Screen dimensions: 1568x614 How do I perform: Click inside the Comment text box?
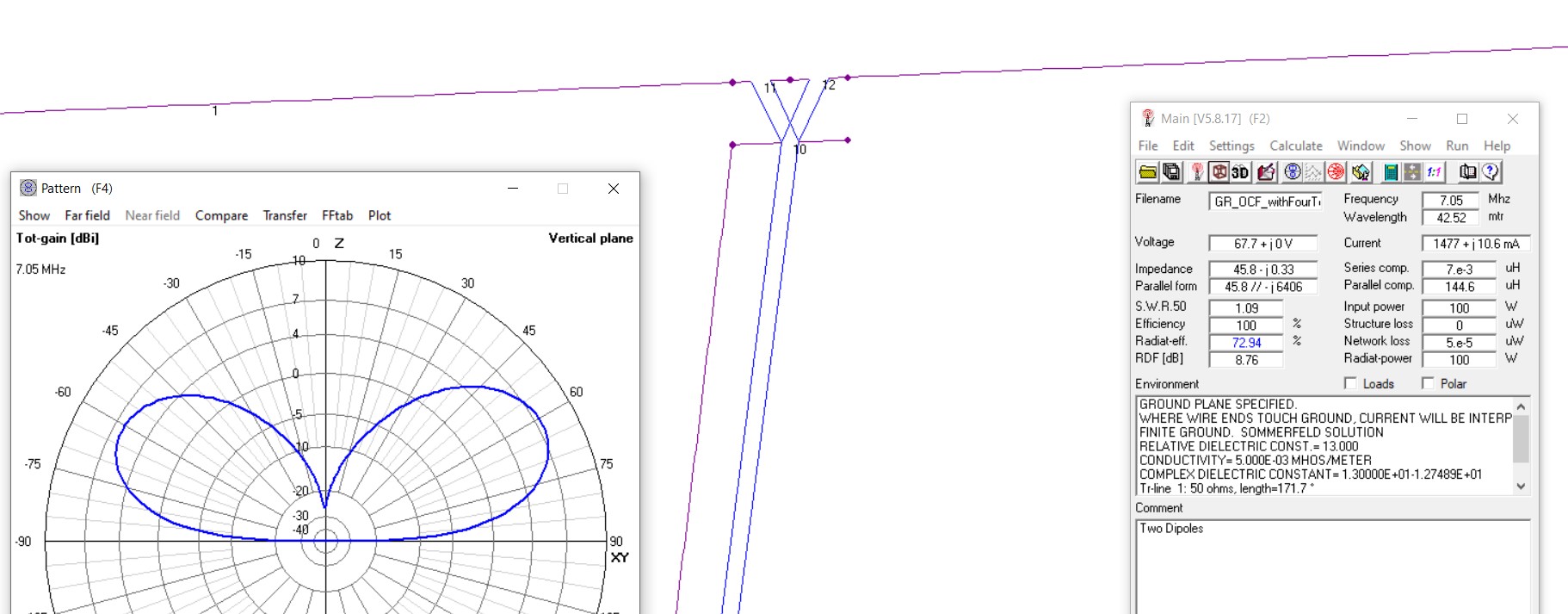(1332, 568)
